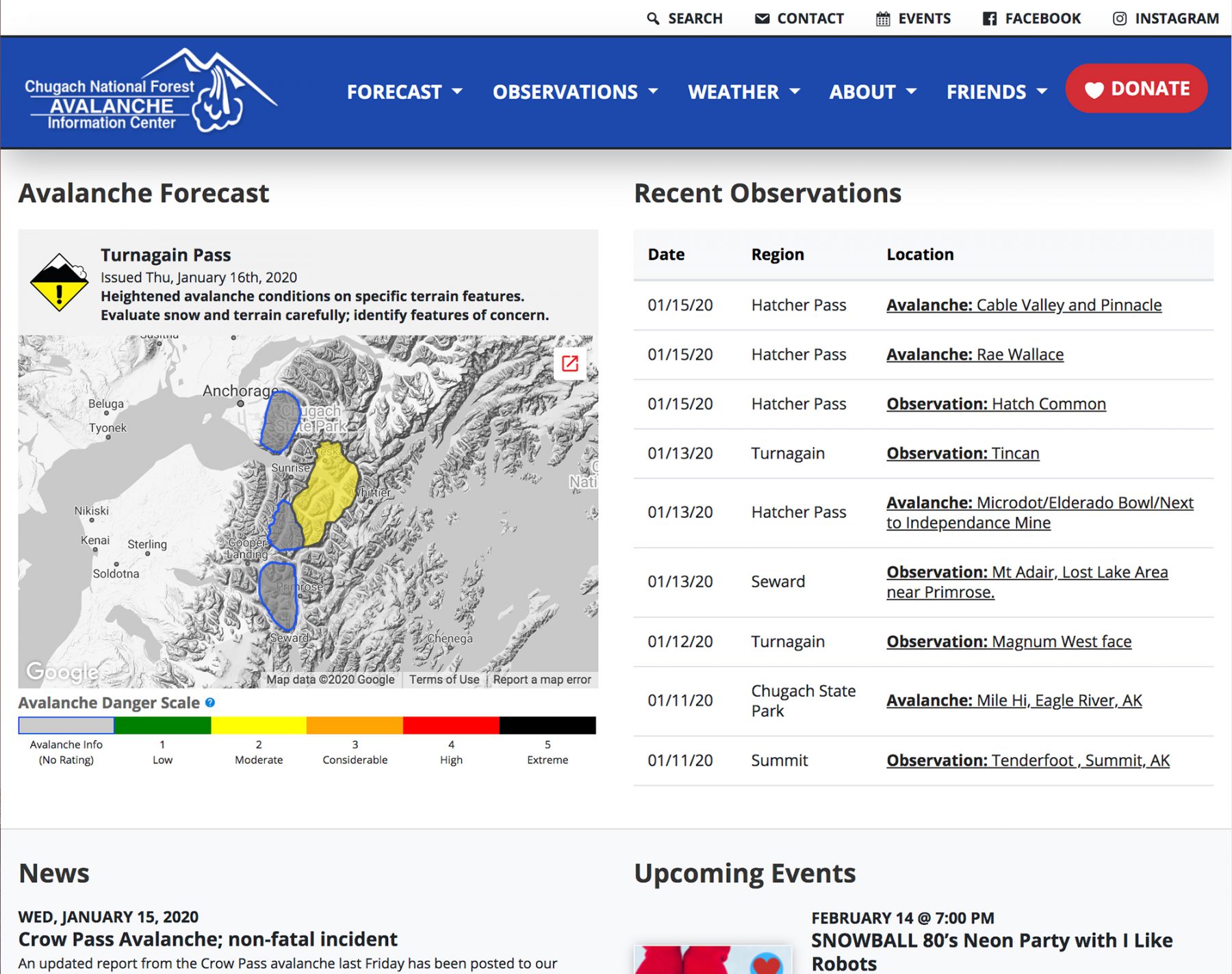Click the heart icon in Donate button
The height and width of the screenshot is (974, 1232).
tap(1094, 90)
